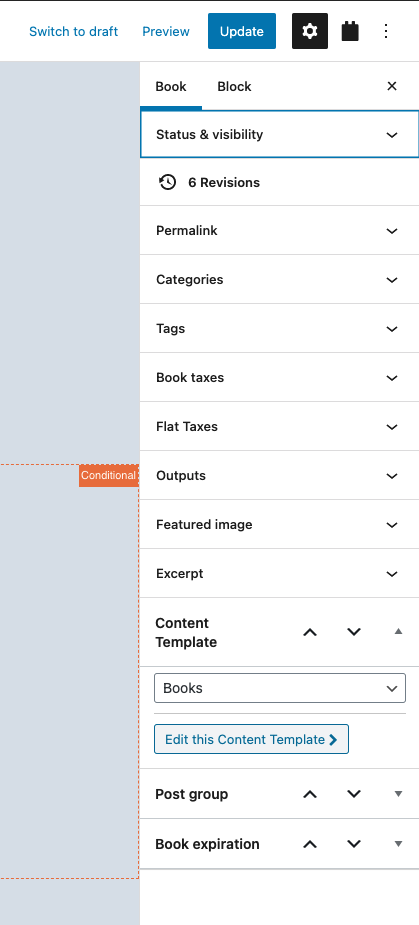This screenshot has width=419, height=925.
Task: Select the Book tab
Action: [x=171, y=86]
